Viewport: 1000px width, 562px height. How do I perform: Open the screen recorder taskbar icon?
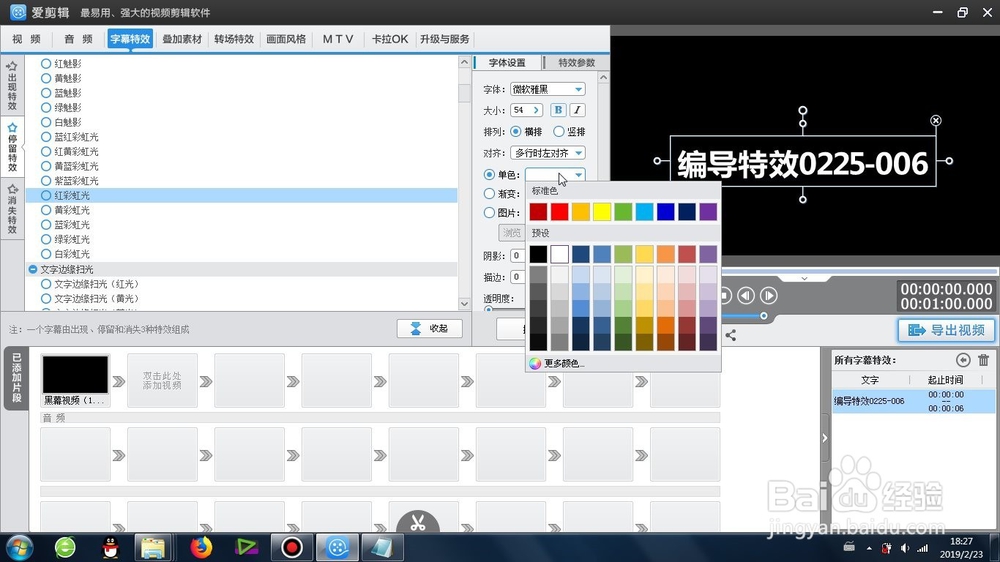(291, 547)
